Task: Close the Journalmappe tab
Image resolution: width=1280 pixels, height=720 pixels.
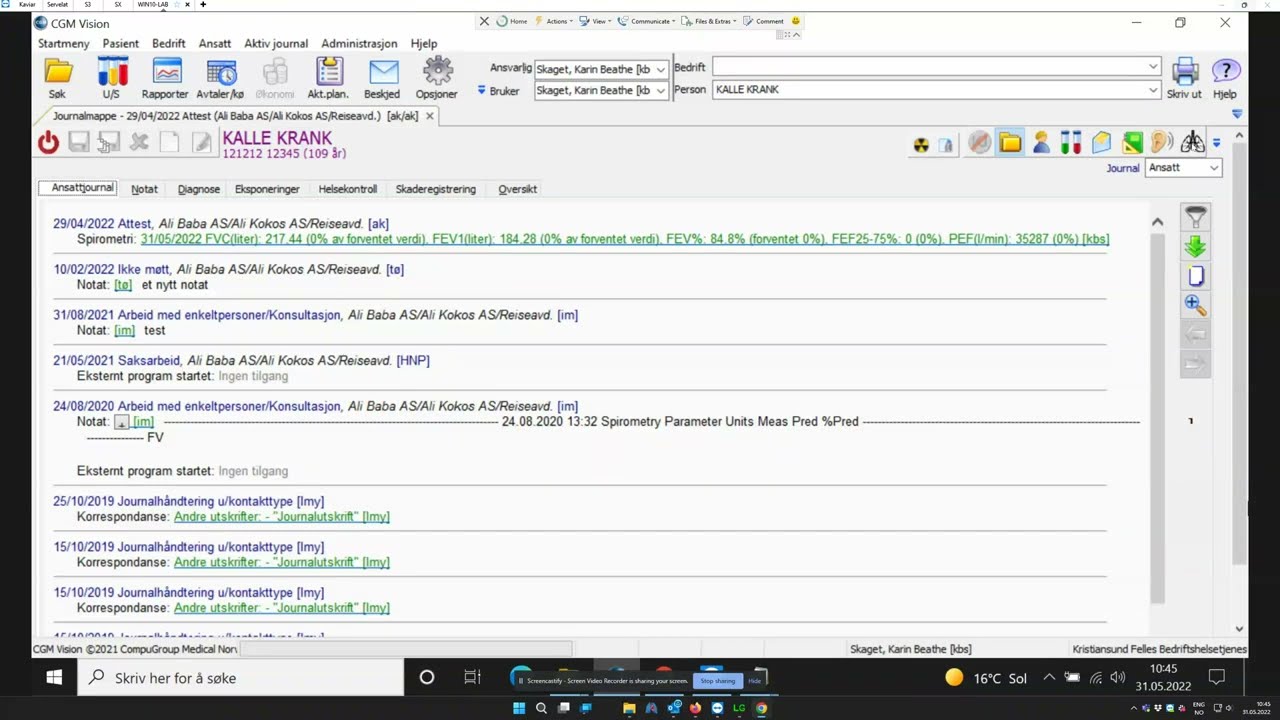Action: [430, 116]
